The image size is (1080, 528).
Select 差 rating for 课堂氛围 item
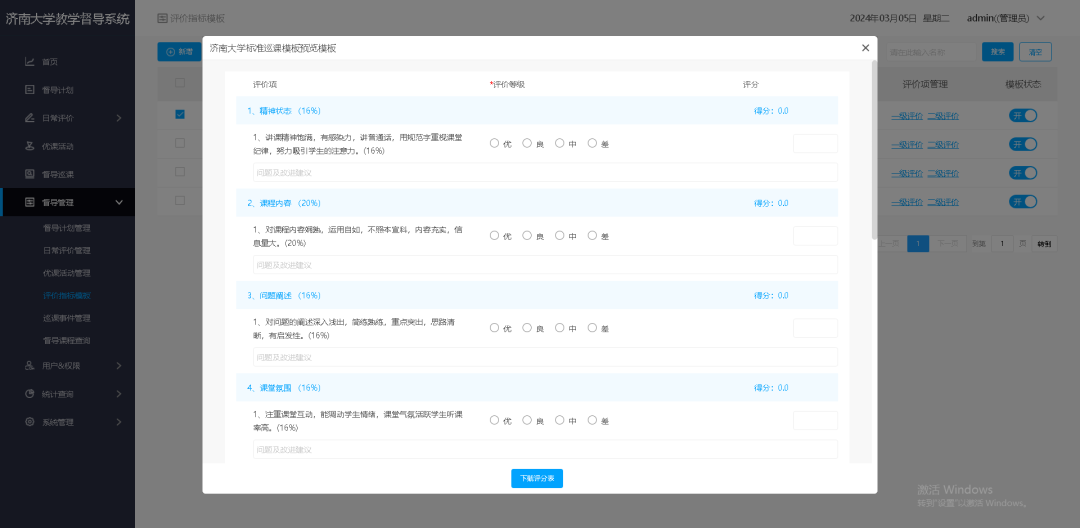point(592,420)
